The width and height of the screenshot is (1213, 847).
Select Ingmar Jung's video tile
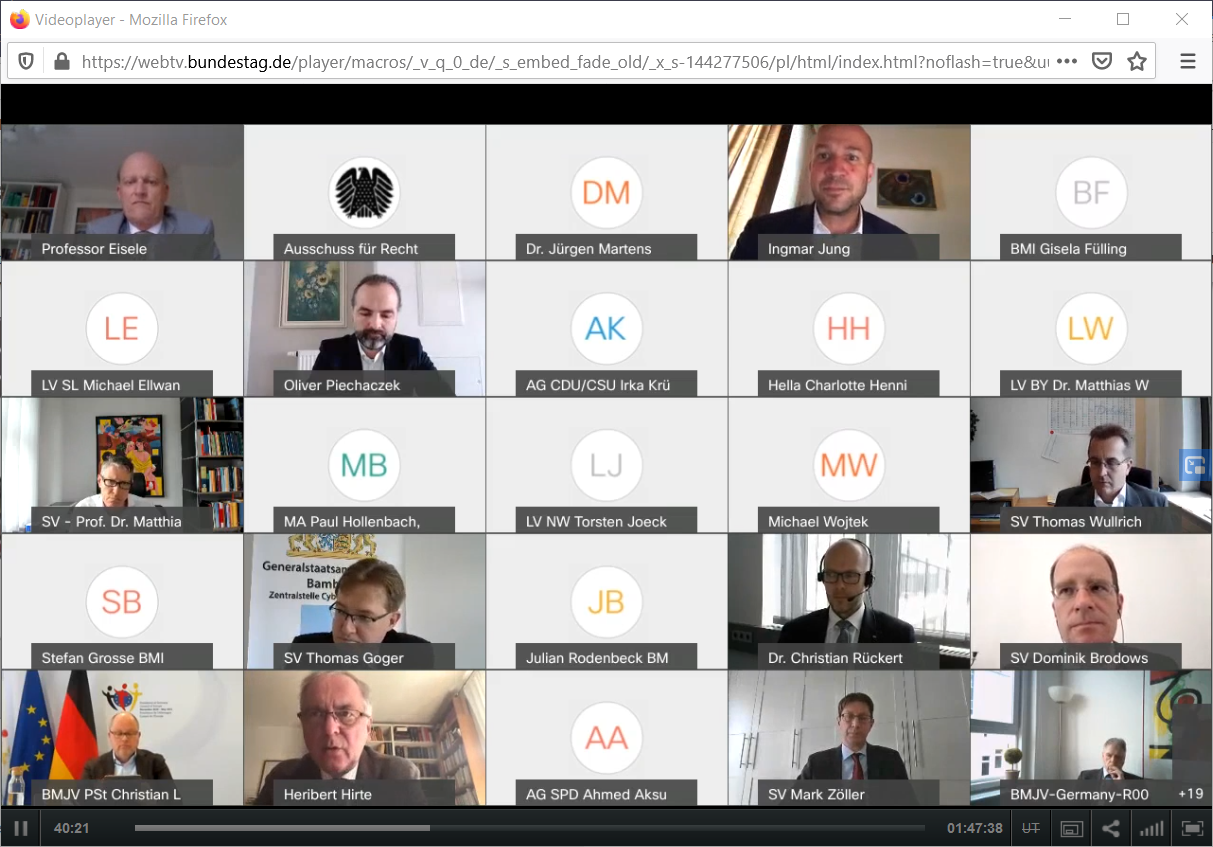[x=849, y=192]
